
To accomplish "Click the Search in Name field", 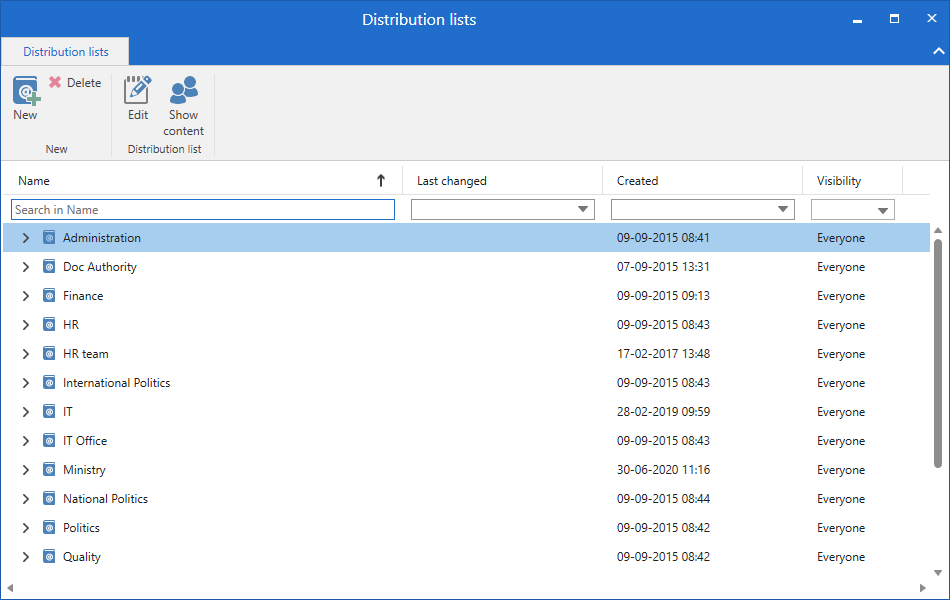I will tap(203, 210).
